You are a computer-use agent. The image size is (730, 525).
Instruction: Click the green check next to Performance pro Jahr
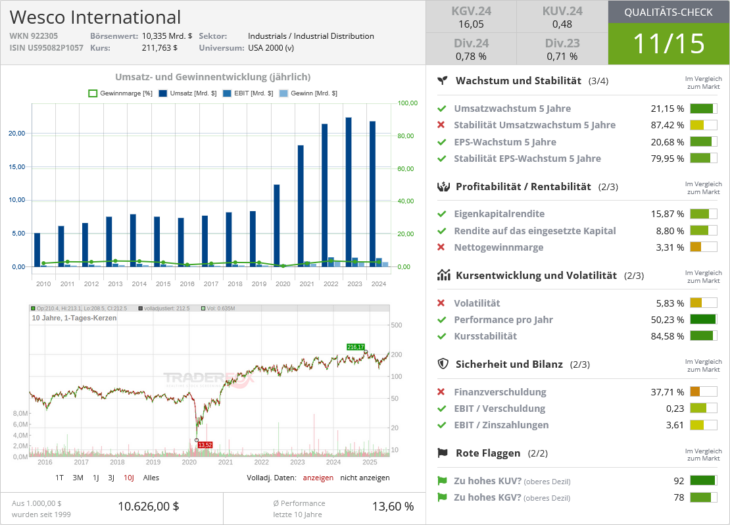[442, 320]
